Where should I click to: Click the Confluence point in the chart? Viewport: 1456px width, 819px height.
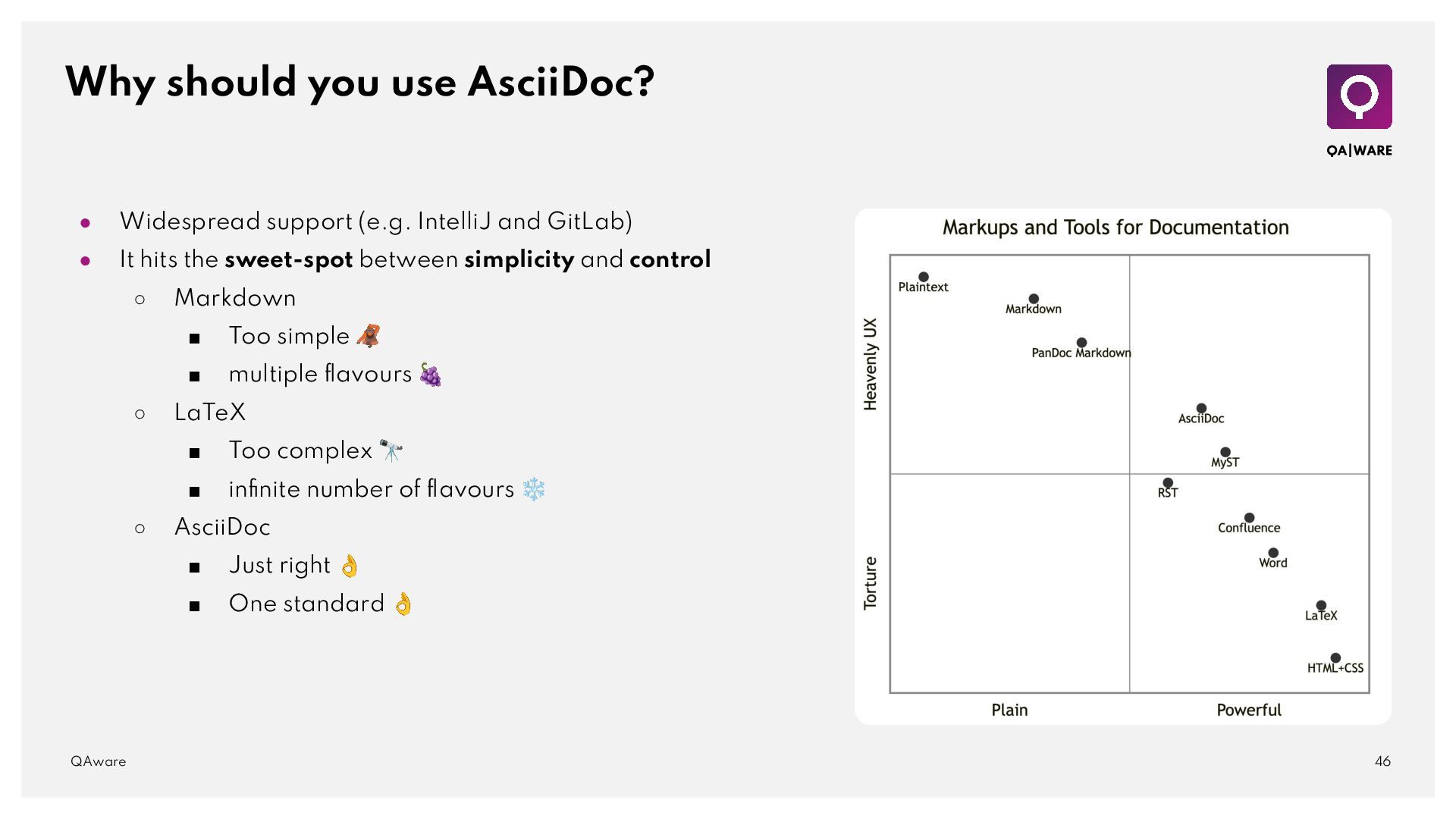(x=1249, y=518)
